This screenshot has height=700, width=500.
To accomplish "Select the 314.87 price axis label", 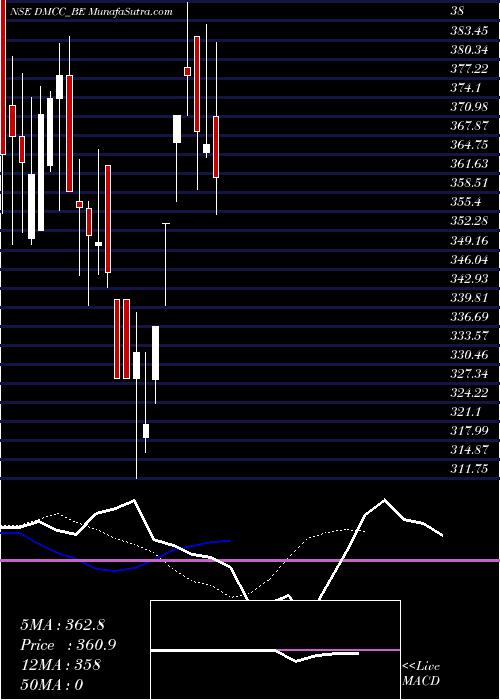I will [469, 450].
